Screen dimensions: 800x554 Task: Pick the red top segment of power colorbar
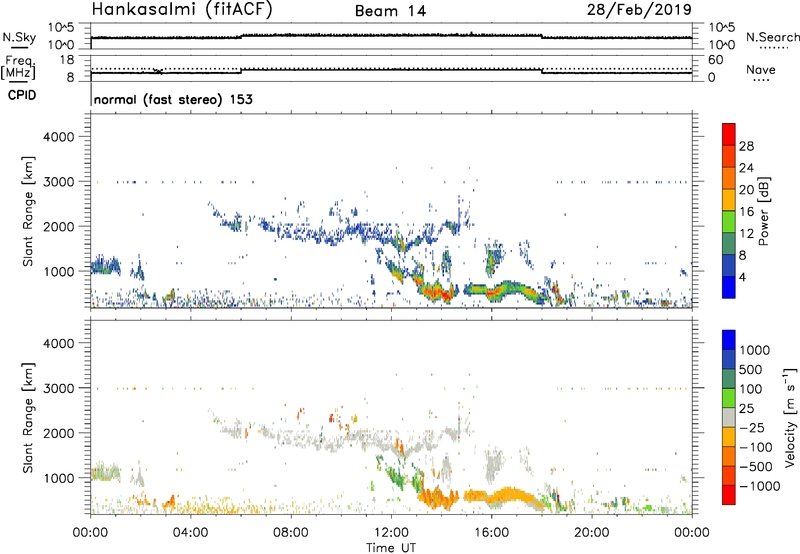(x=729, y=134)
